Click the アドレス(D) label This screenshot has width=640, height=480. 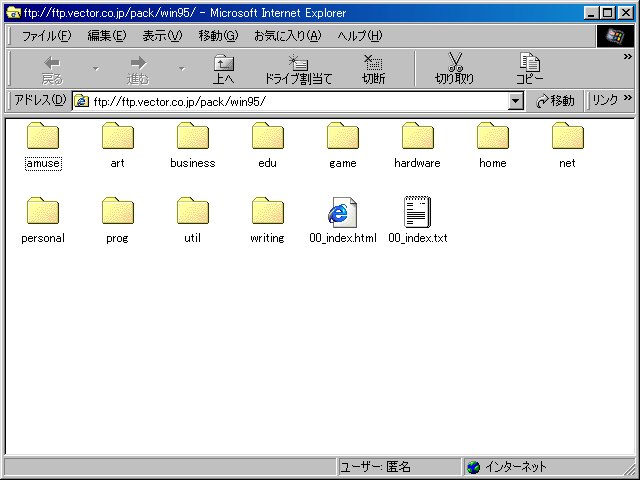point(40,100)
